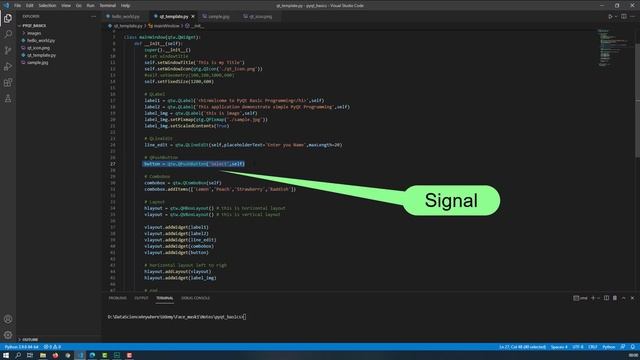The height and width of the screenshot is (360, 640).
Task: Open the Go menu
Action: pos(79,6)
